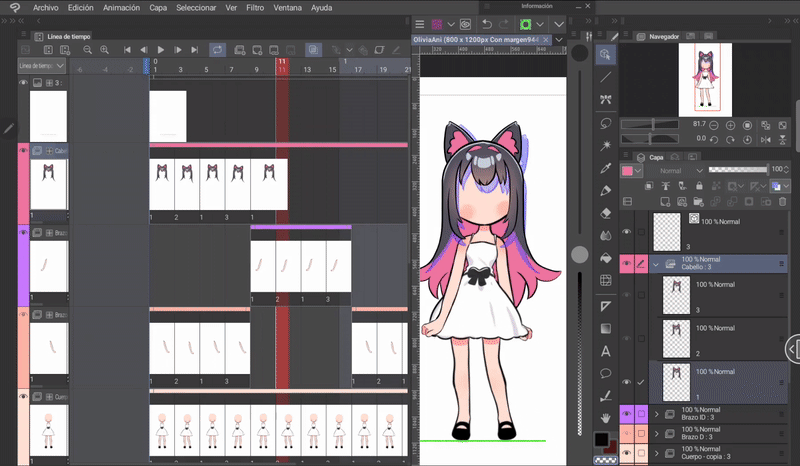Image resolution: width=800 pixels, height=466 pixels.
Task: Adjust the layer opacity slider
Action: coord(738,169)
